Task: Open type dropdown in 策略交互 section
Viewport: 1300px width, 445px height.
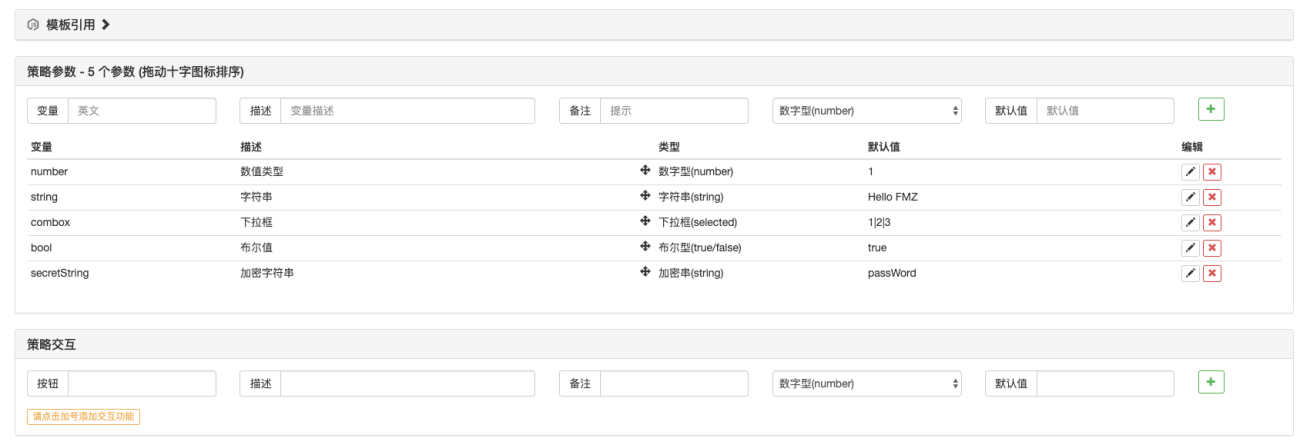Action: click(x=867, y=384)
